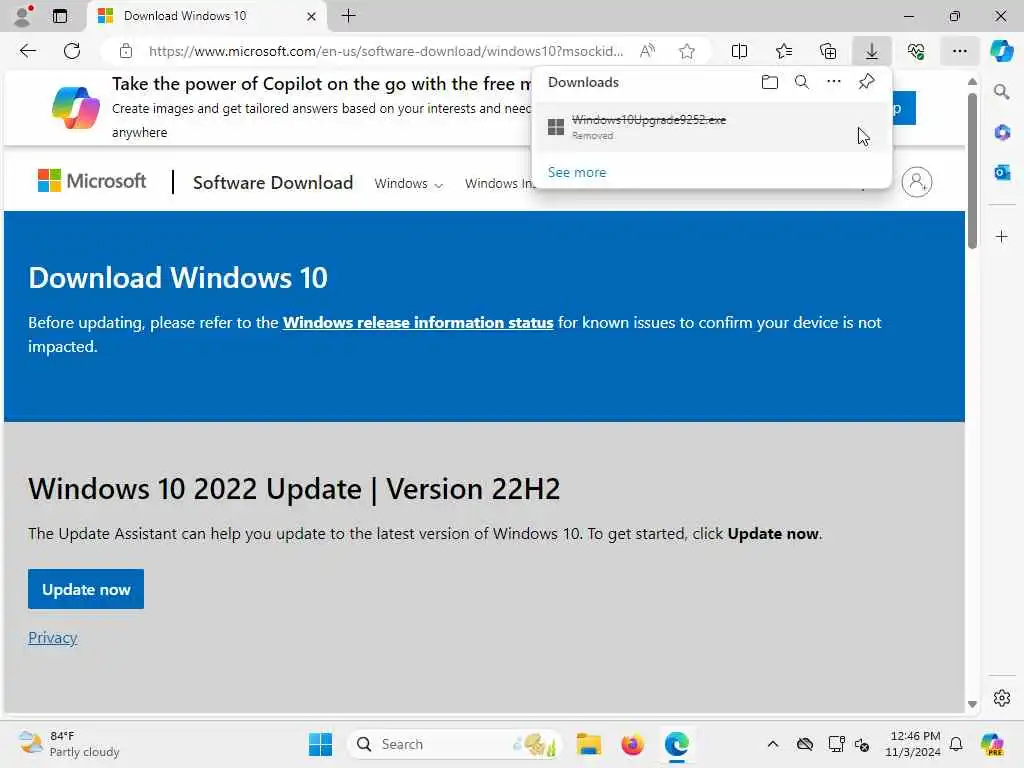View site information lock icon
The height and width of the screenshot is (768, 1024).
pyautogui.click(x=126, y=51)
